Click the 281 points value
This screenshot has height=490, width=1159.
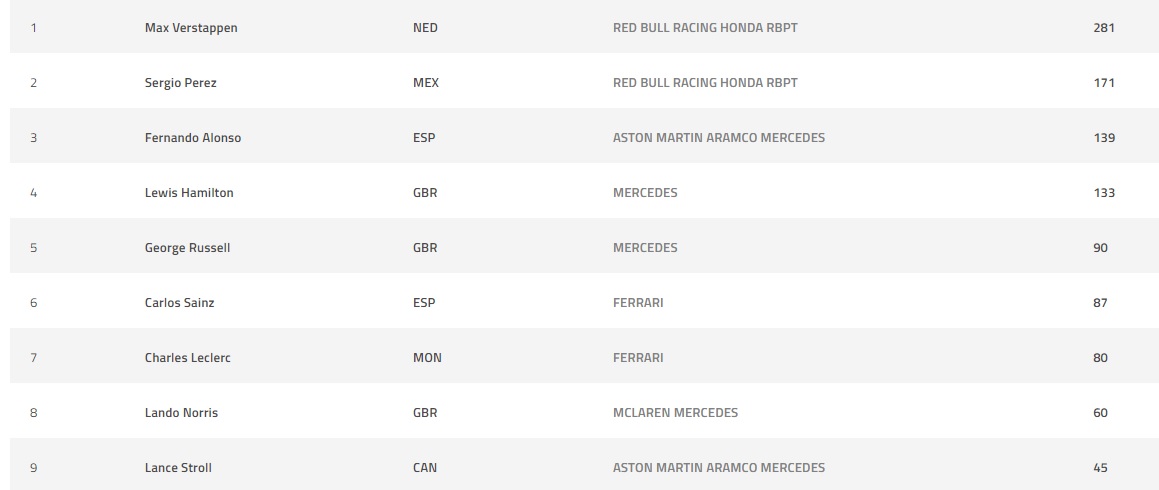tap(1104, 28)
